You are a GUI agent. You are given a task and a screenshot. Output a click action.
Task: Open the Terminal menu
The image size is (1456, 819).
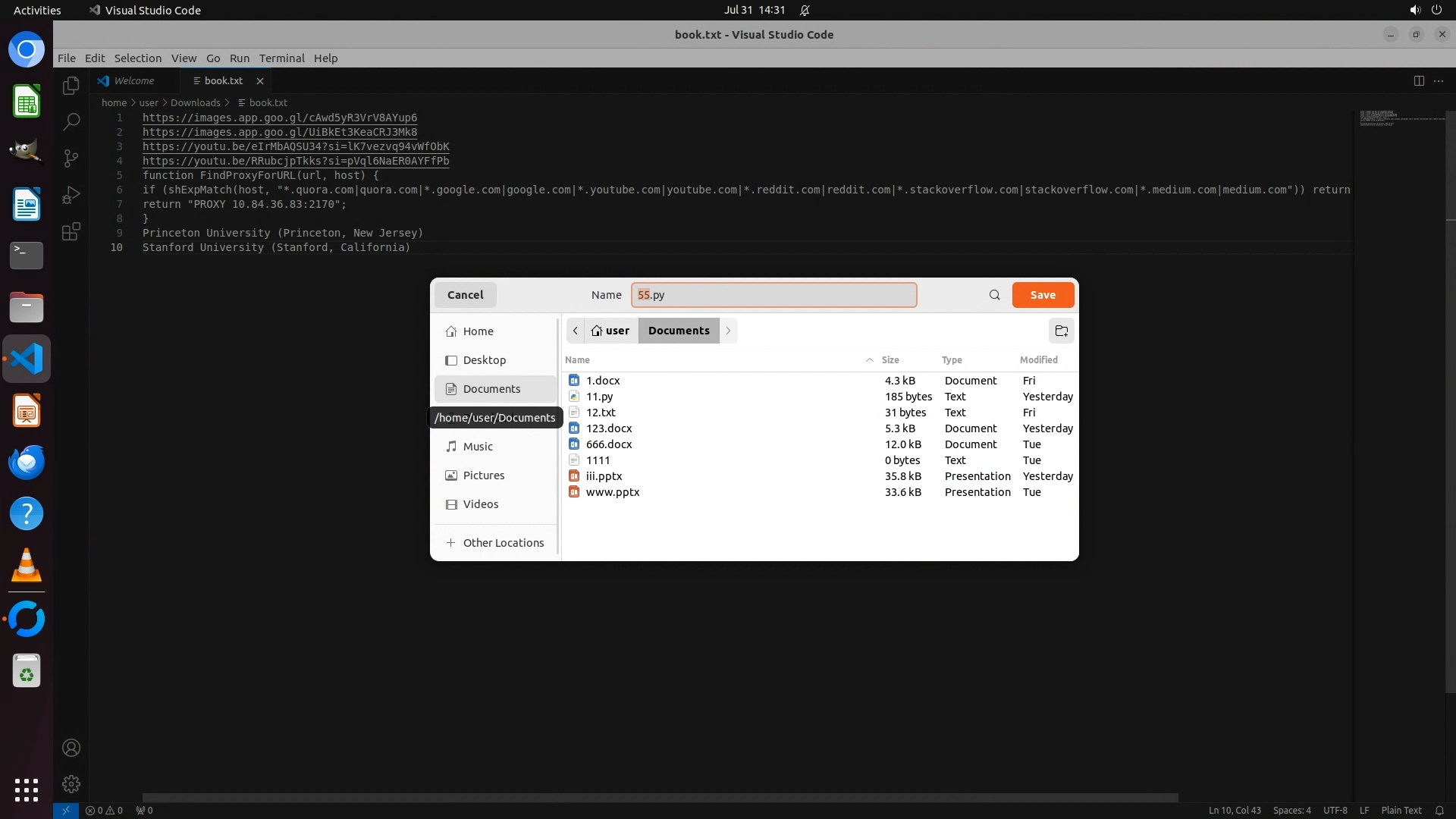pos(281,58)
